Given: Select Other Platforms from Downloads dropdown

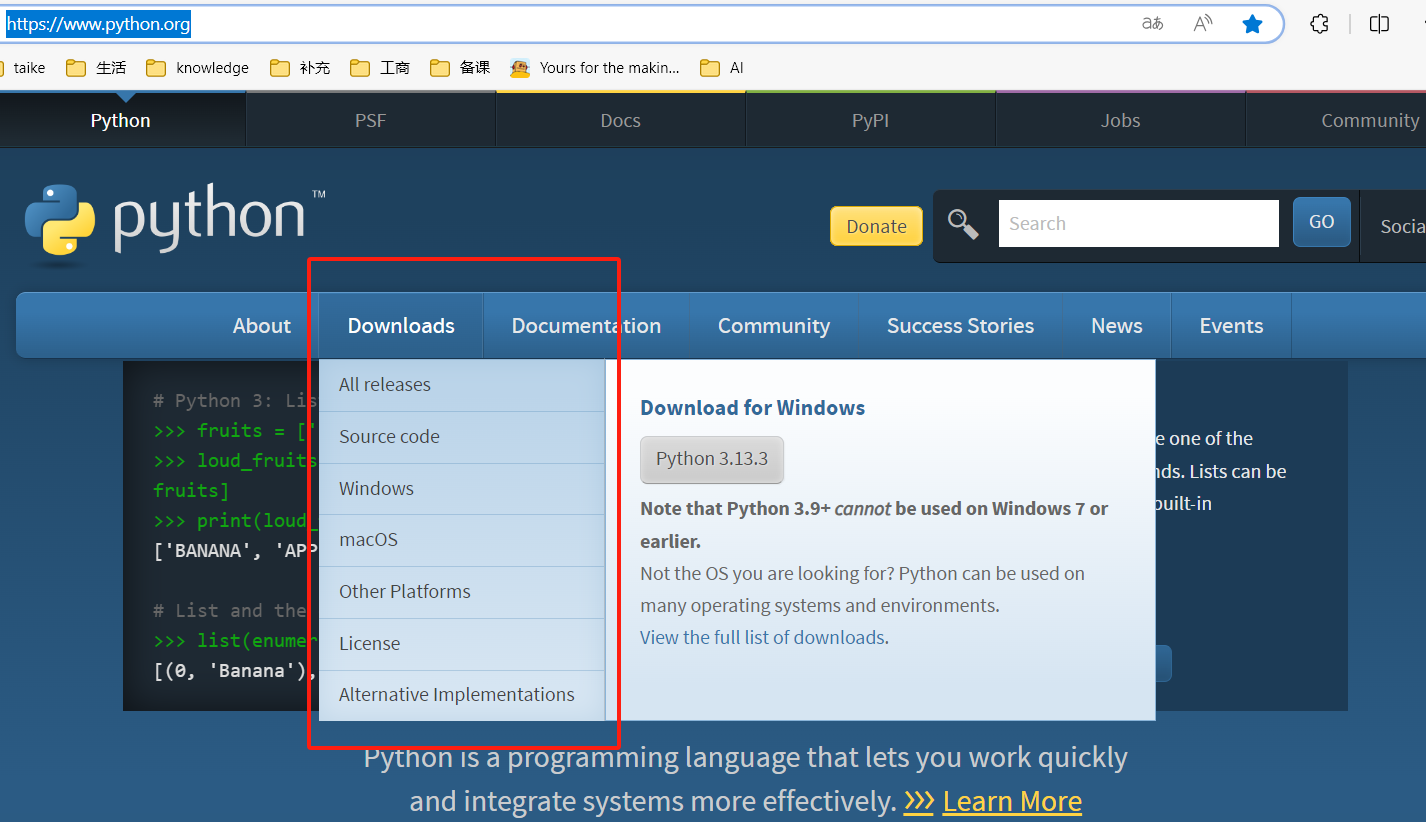Looking at the screenshot, I should [462, 592].
